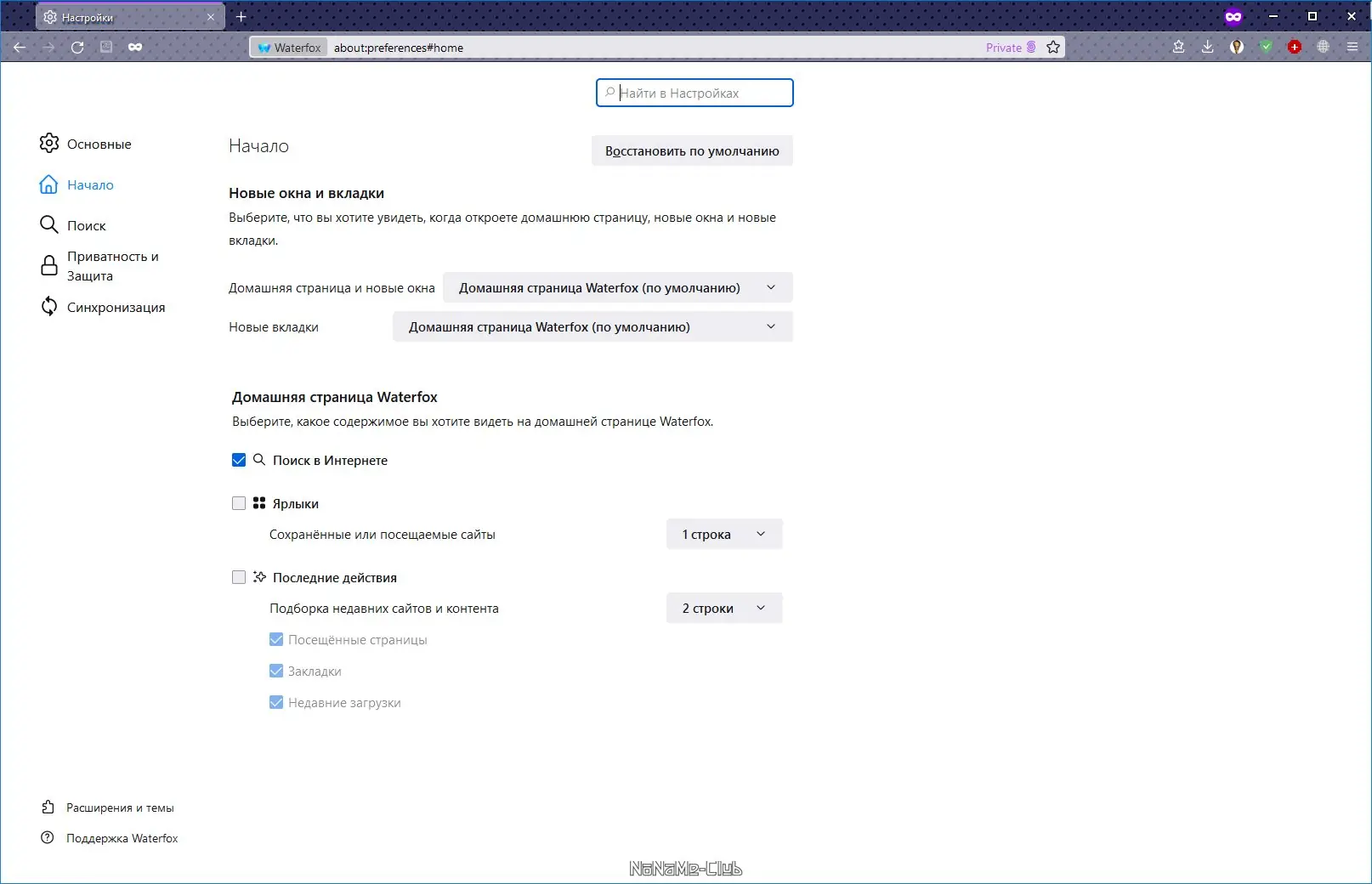Click the Закладки label text

pyautogui.click(x=315, y=671)
